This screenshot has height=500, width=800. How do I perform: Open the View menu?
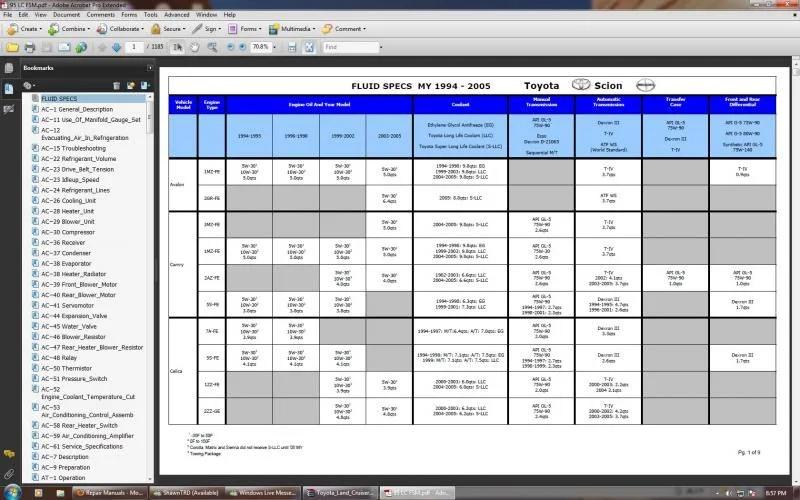(x=41, y=15)
